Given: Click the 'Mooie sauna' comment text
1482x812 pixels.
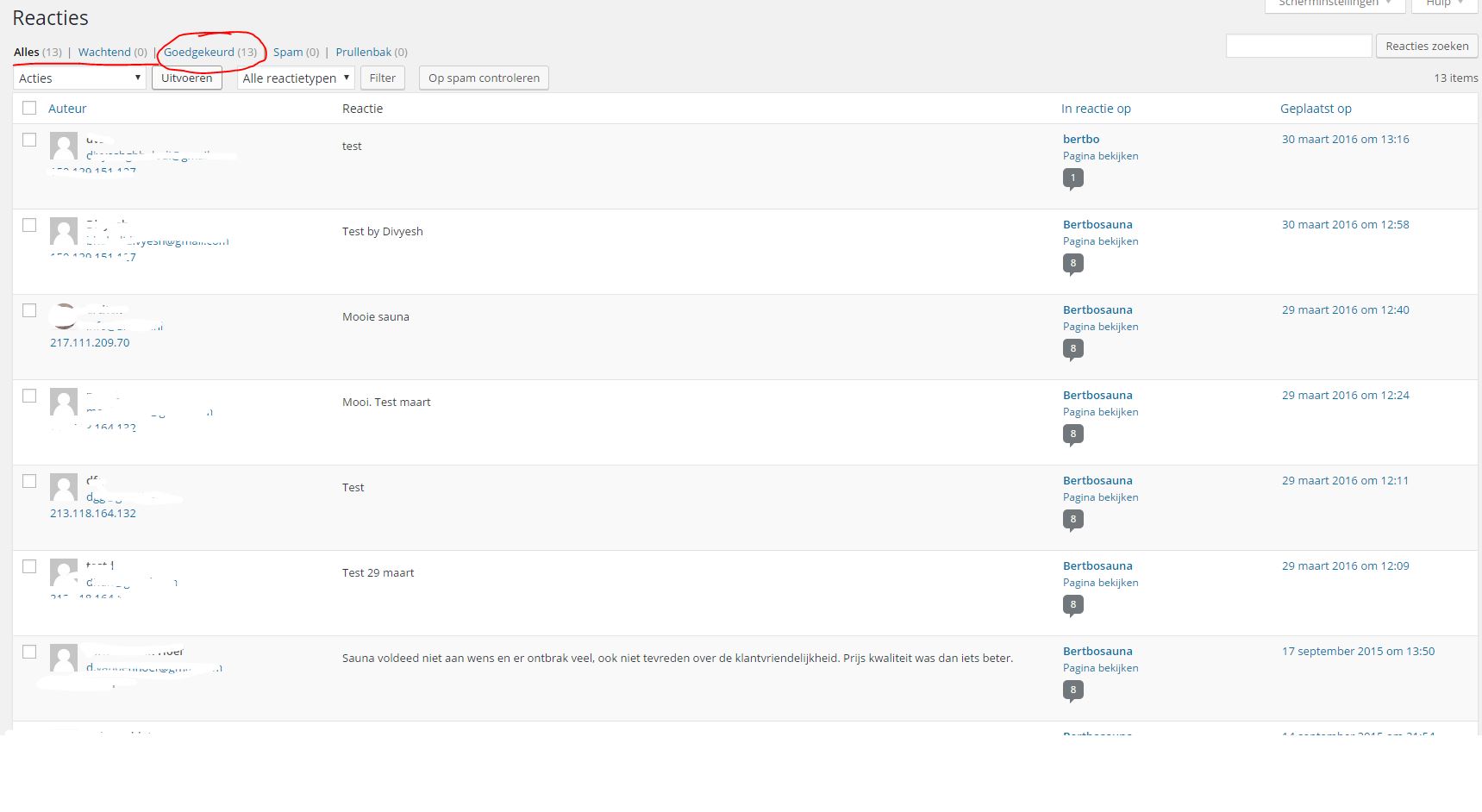Looking at the screenshot, I should point(376,316).
